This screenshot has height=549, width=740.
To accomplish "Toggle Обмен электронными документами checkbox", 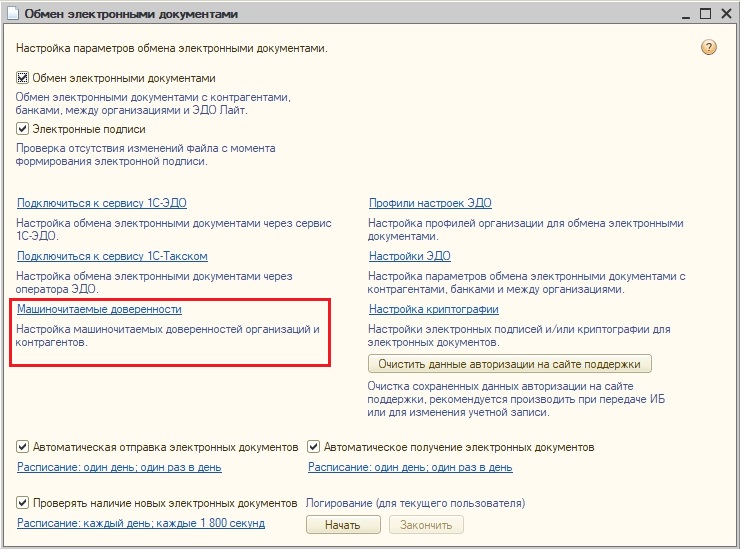I will point(22,77).
